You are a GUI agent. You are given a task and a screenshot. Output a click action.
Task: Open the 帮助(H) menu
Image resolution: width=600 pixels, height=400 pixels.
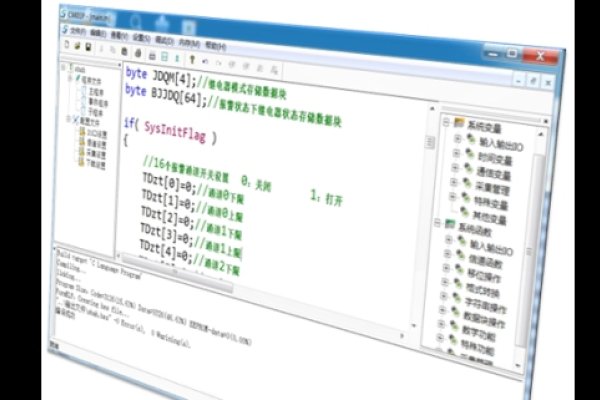pos(216,46)
